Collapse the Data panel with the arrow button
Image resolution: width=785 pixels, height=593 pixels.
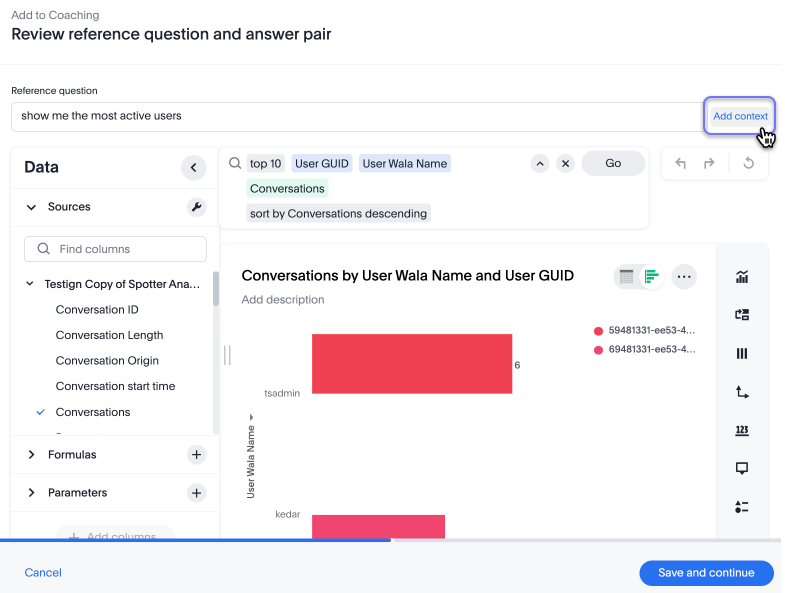point(193,168)
